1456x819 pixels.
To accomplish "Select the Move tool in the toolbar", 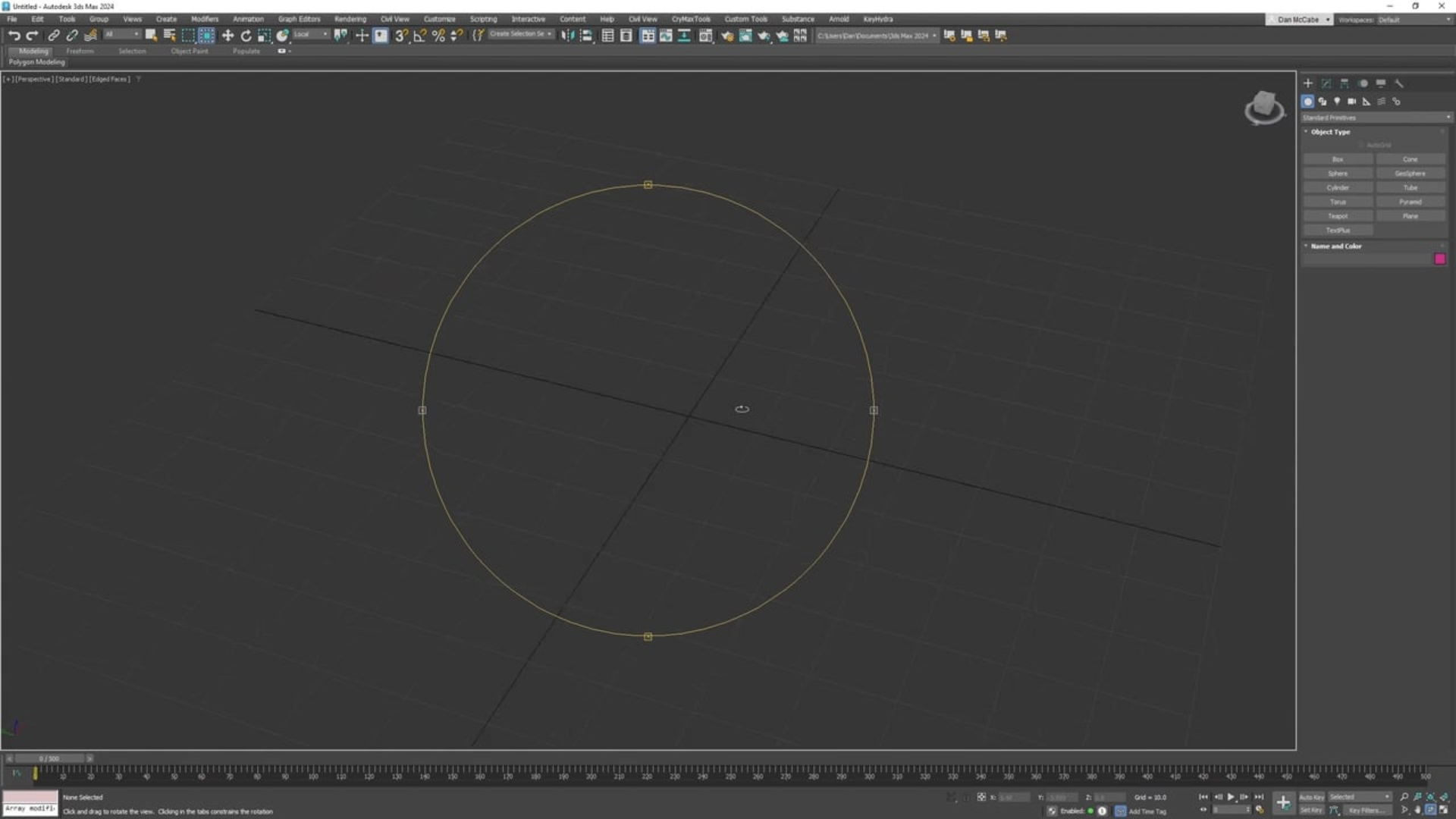I will [x=227, y=36].
